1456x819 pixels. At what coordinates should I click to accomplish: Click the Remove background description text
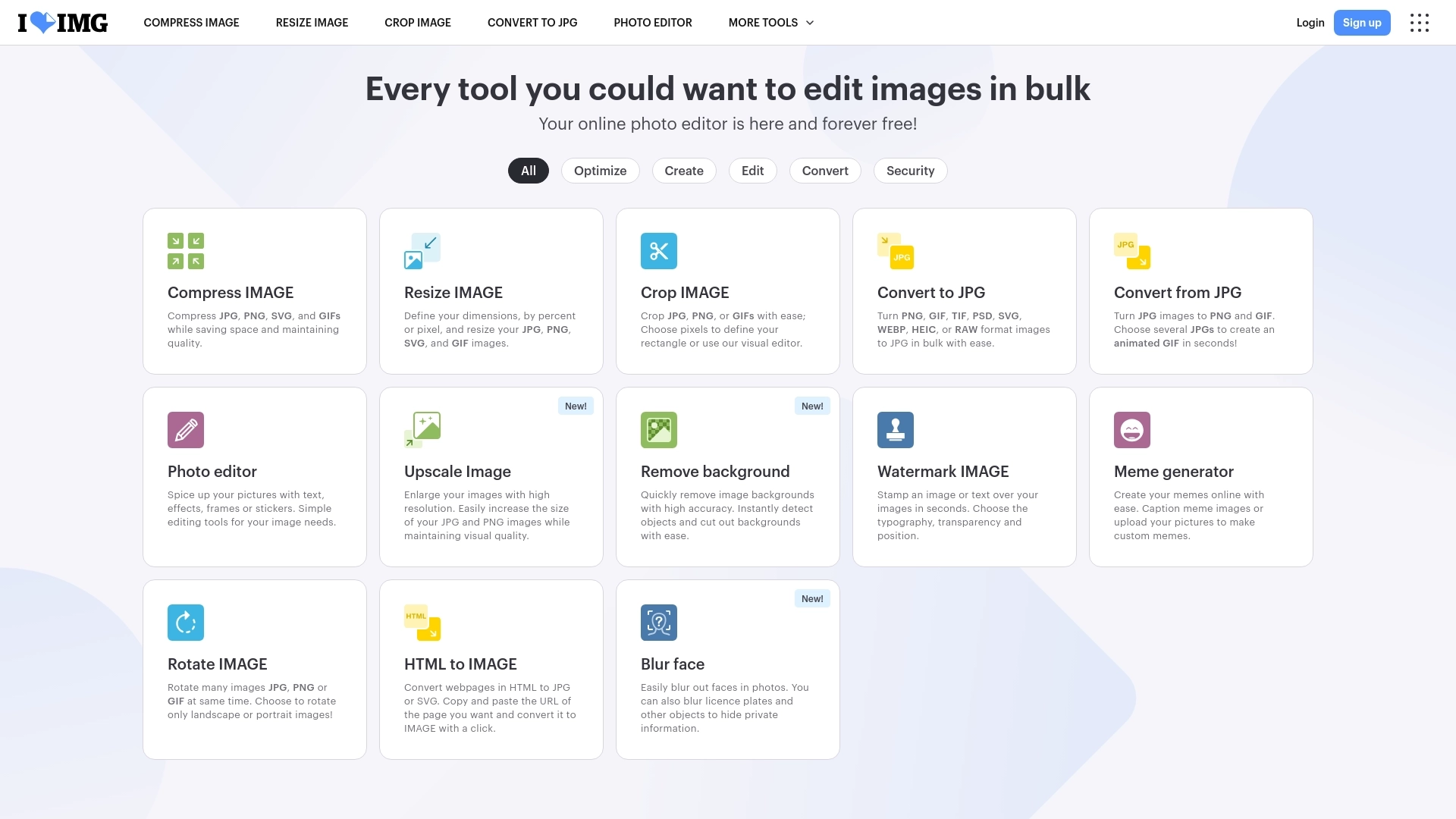pyautogui.click(x=727, y=516)
